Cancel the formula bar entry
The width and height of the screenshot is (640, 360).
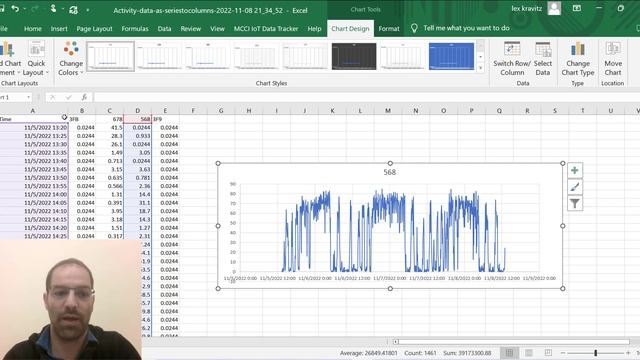coord(52,97)
